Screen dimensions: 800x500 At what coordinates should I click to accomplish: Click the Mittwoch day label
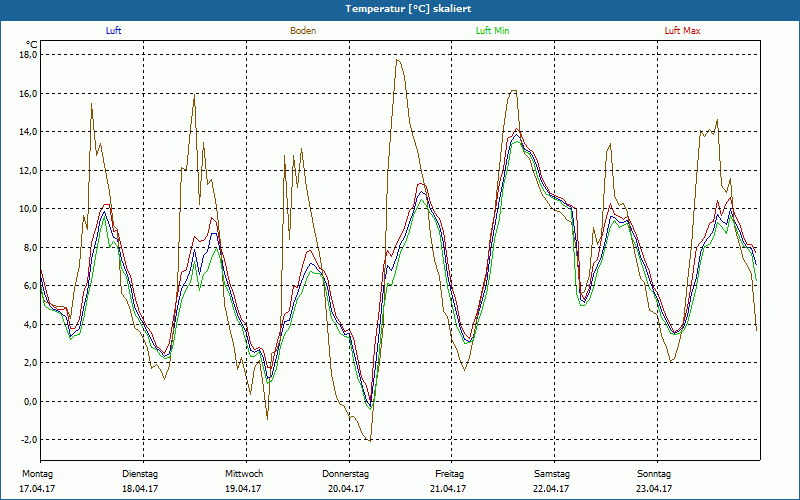pyautogui.click(x=244, y=474)
